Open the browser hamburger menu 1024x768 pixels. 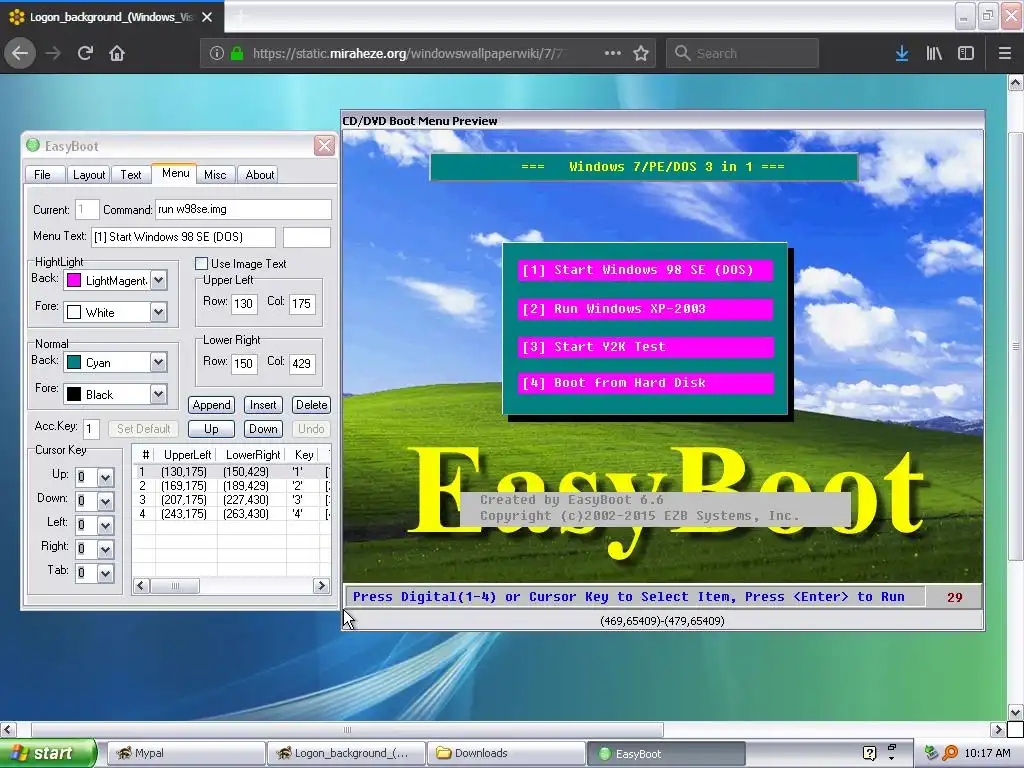coord(1005,53)
